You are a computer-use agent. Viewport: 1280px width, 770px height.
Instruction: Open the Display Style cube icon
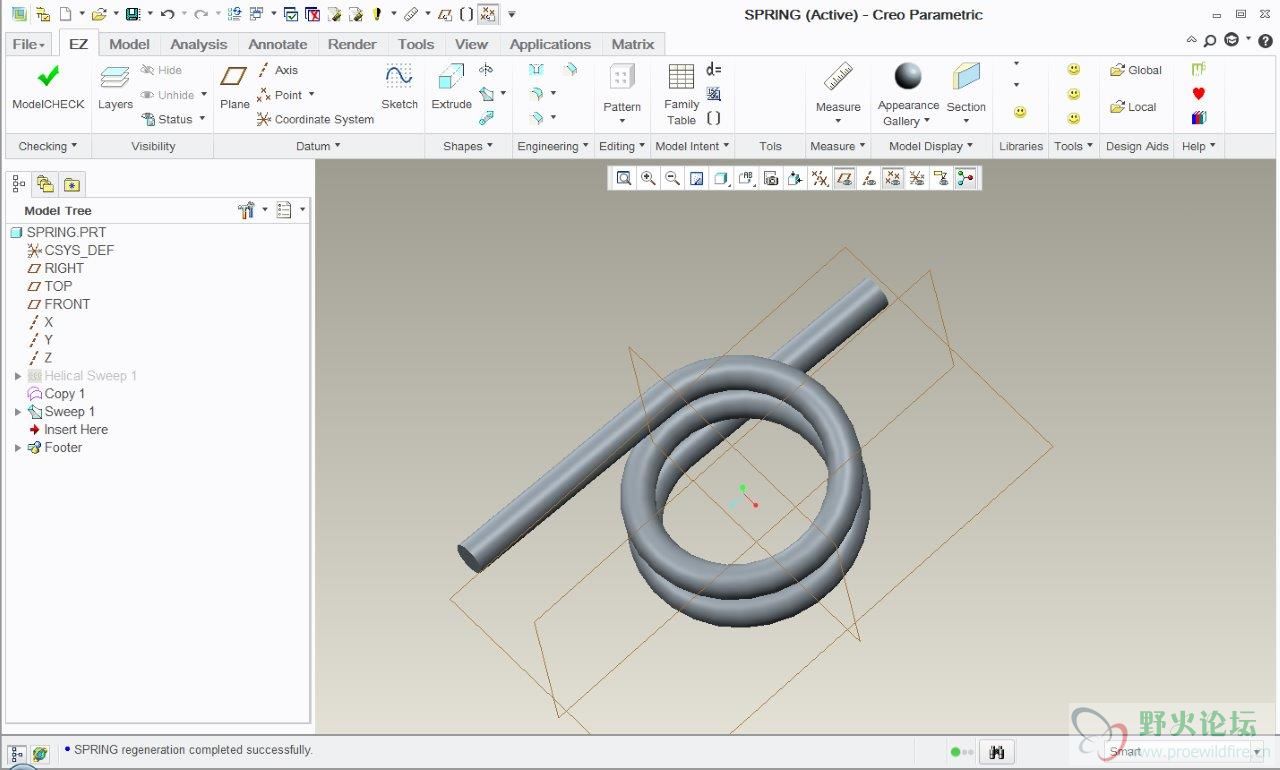(x=721, y=178)
